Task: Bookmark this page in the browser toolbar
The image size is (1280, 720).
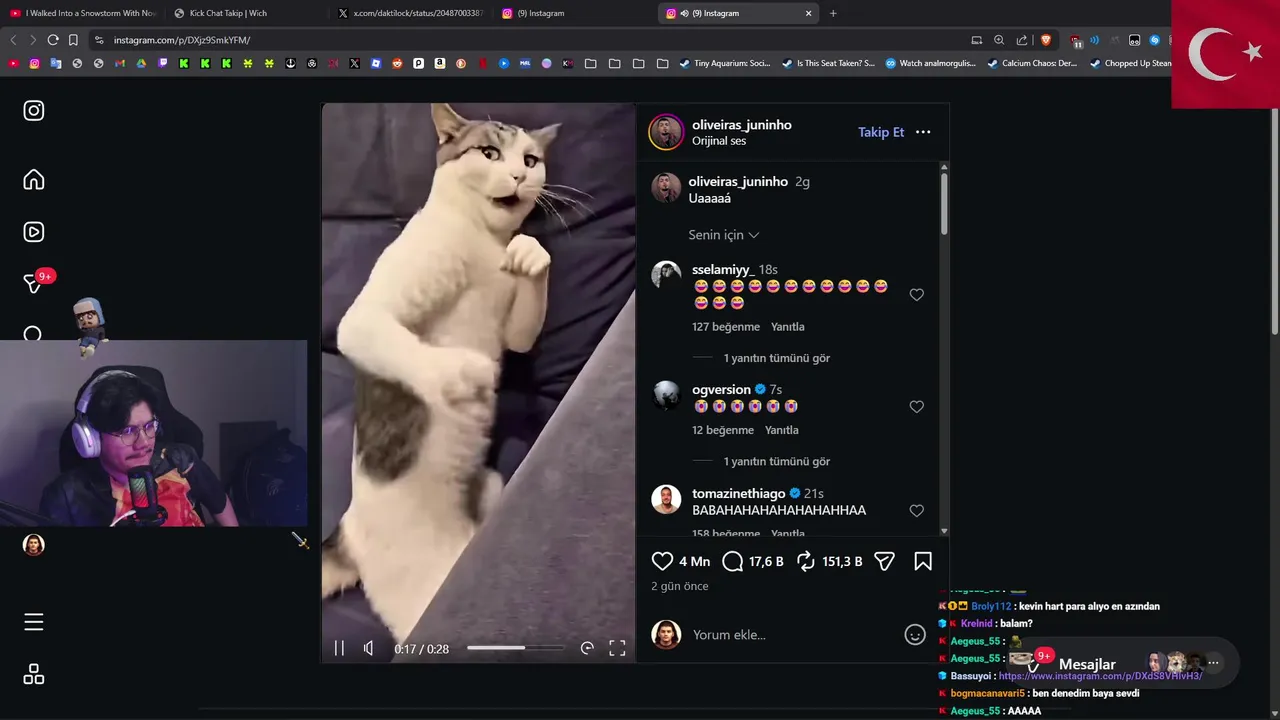Action: click(x=73, y=40)
